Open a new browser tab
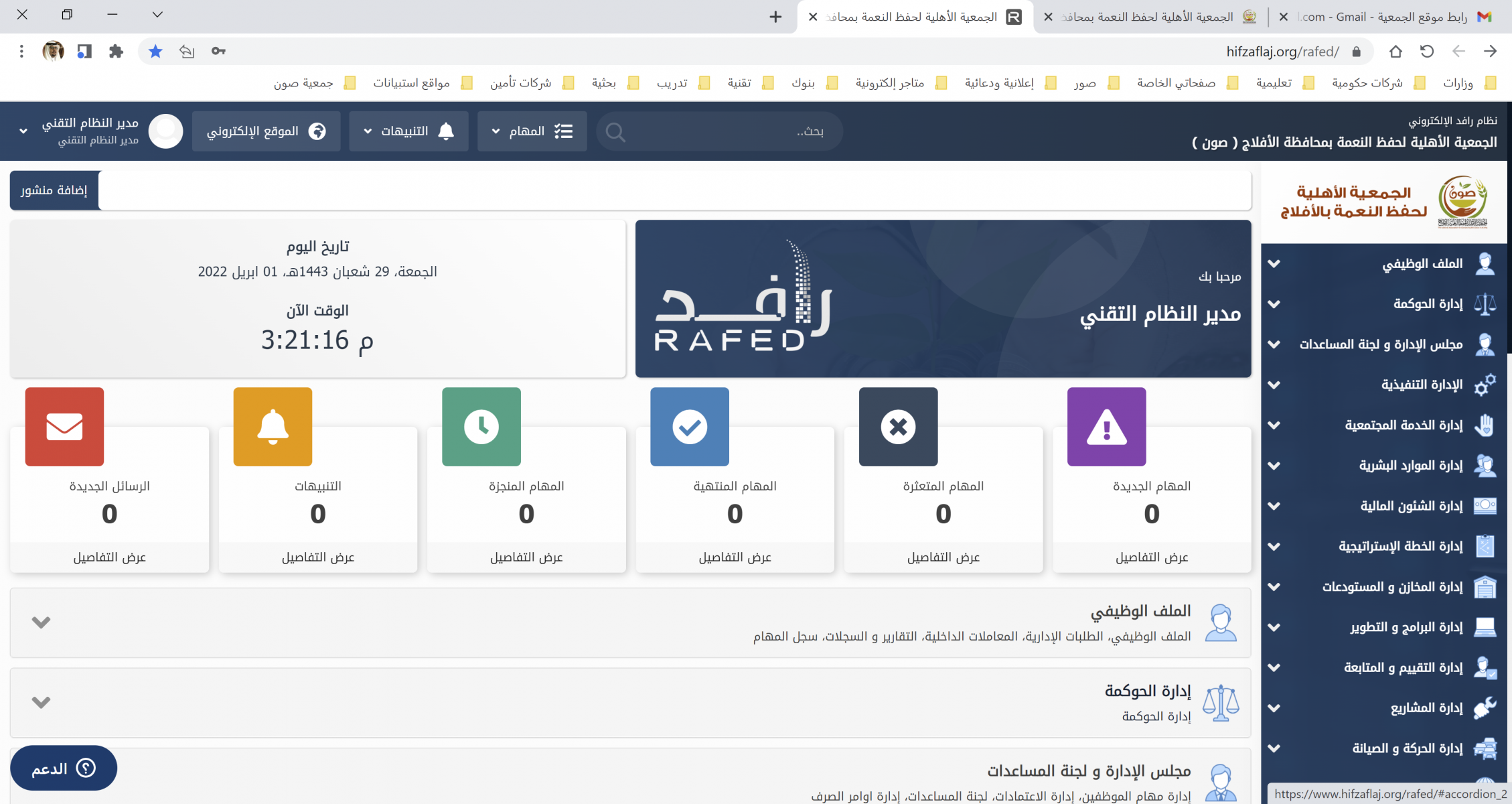 [x=775, y=17]
